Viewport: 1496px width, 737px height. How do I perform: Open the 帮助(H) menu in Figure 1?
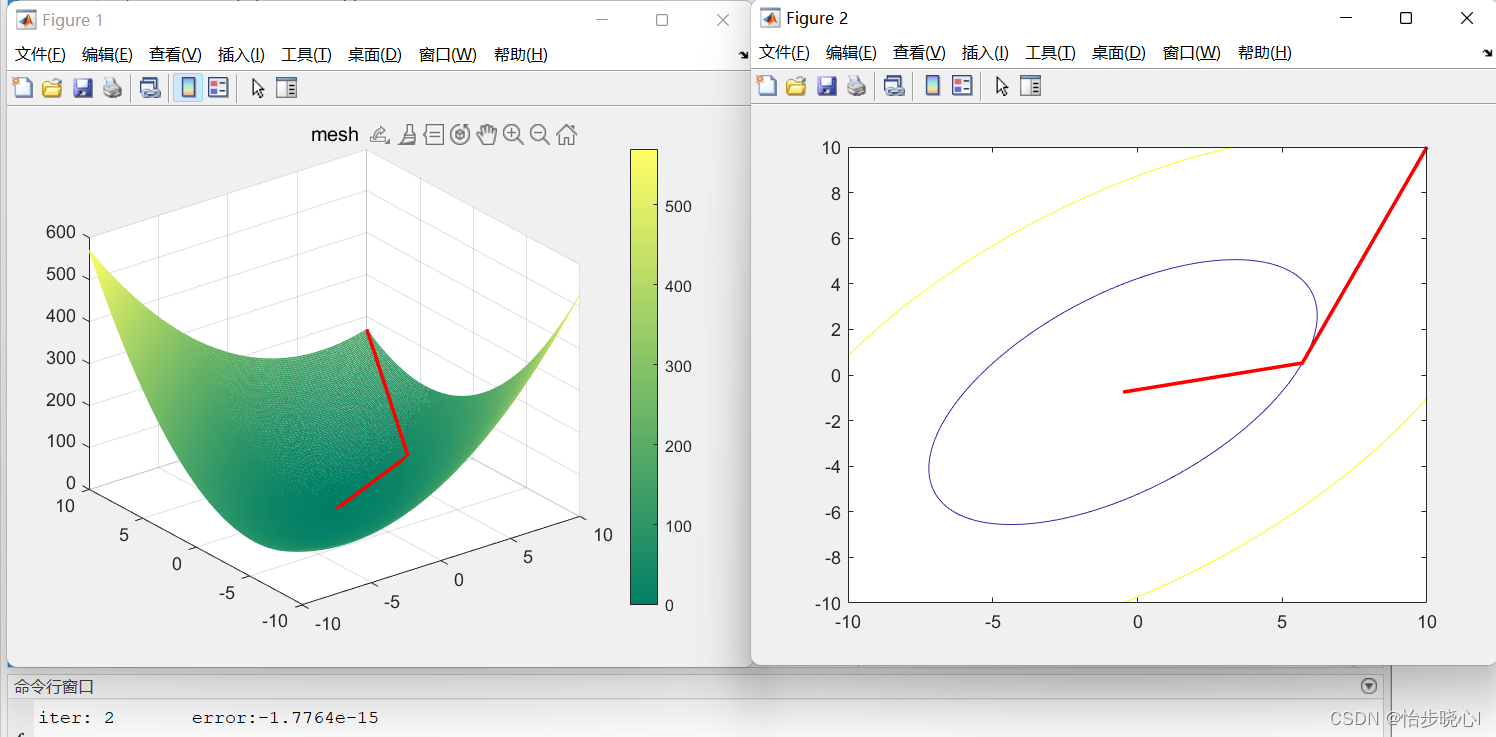(x=521, y=55)
